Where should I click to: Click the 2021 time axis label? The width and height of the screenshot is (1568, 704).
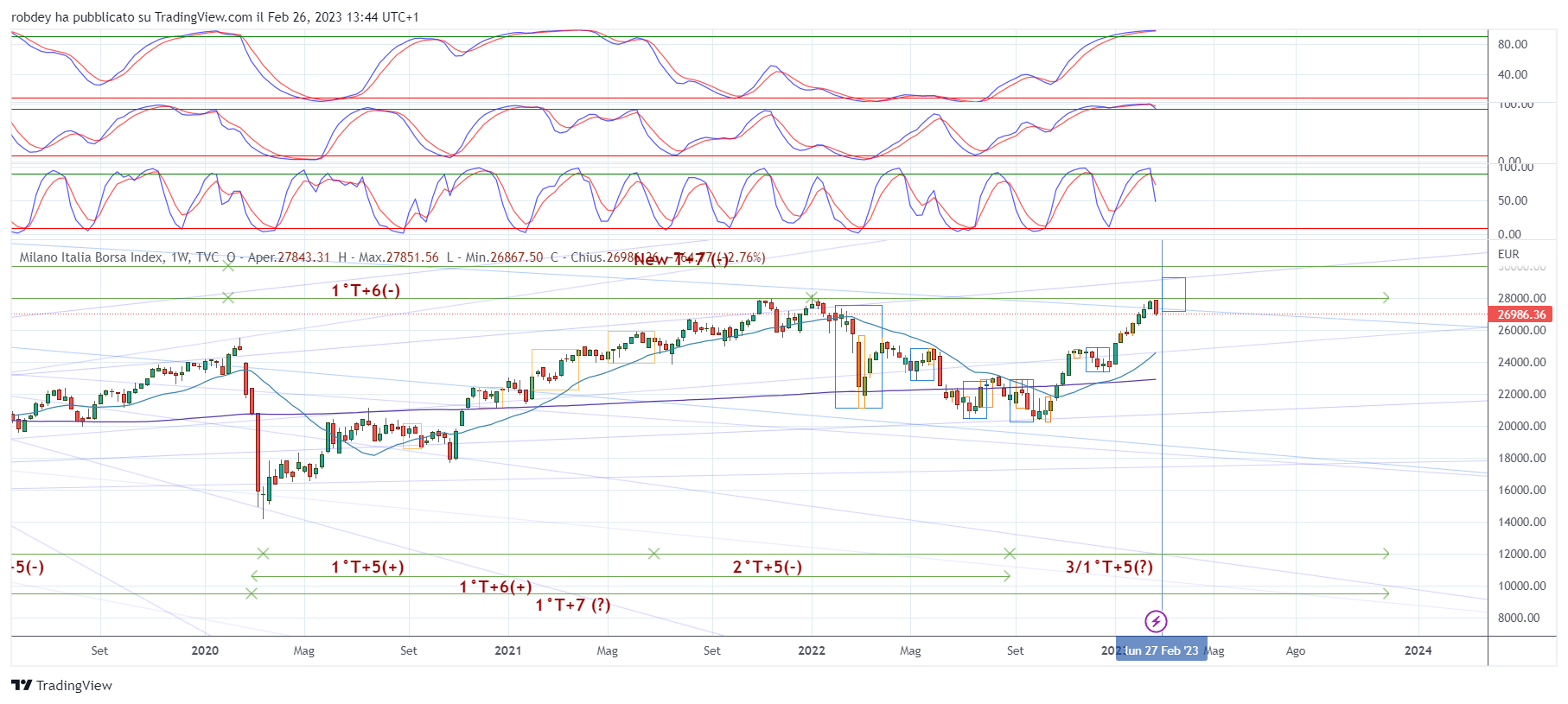(508, 650)
